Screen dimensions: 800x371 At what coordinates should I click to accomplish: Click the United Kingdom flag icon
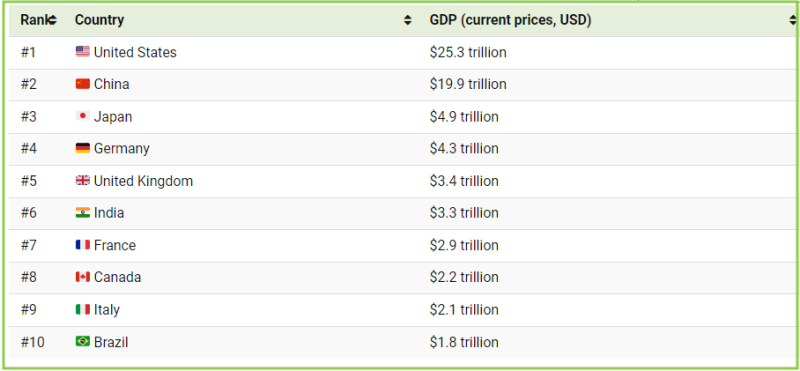pyautogui.click(x=83, y=181)
